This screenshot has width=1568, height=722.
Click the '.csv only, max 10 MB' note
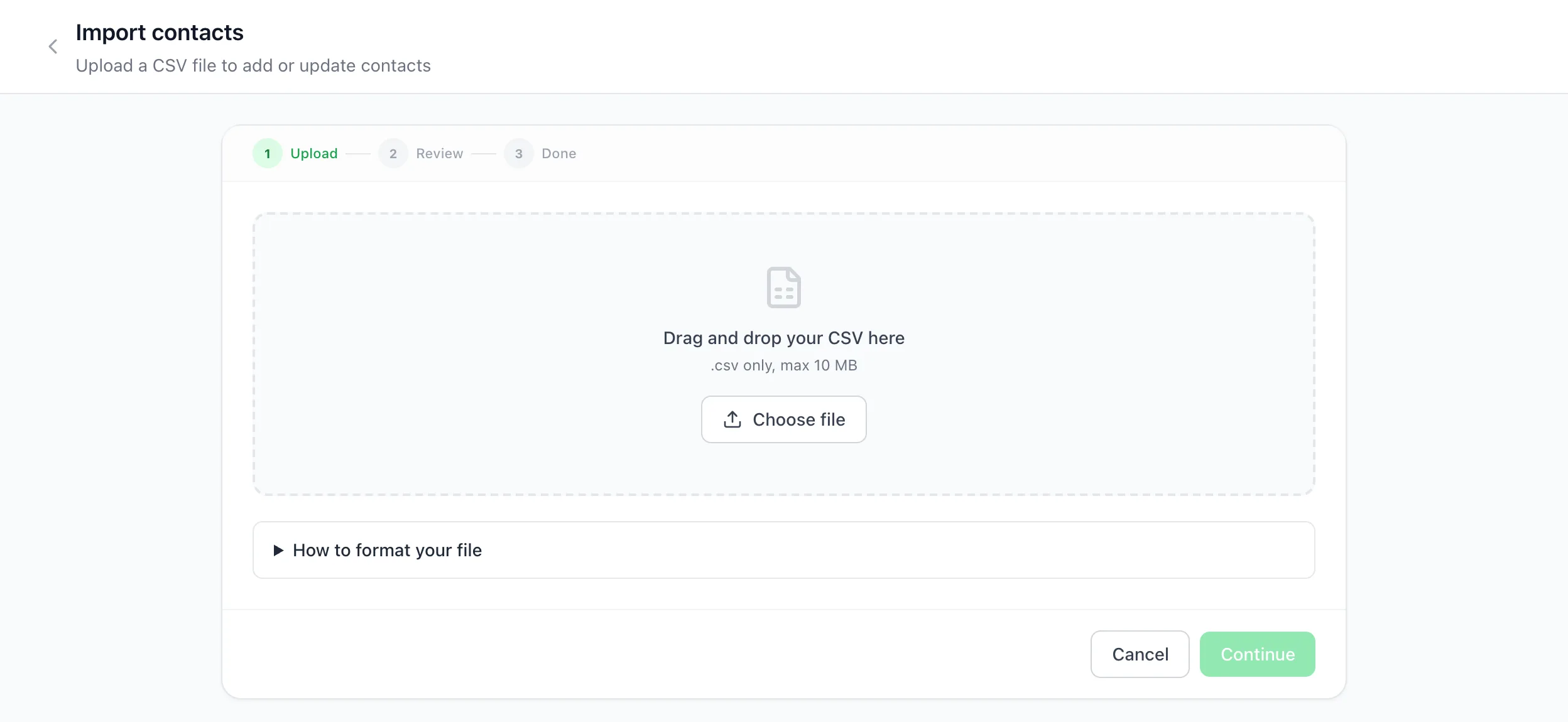click(x=783, y=365)
